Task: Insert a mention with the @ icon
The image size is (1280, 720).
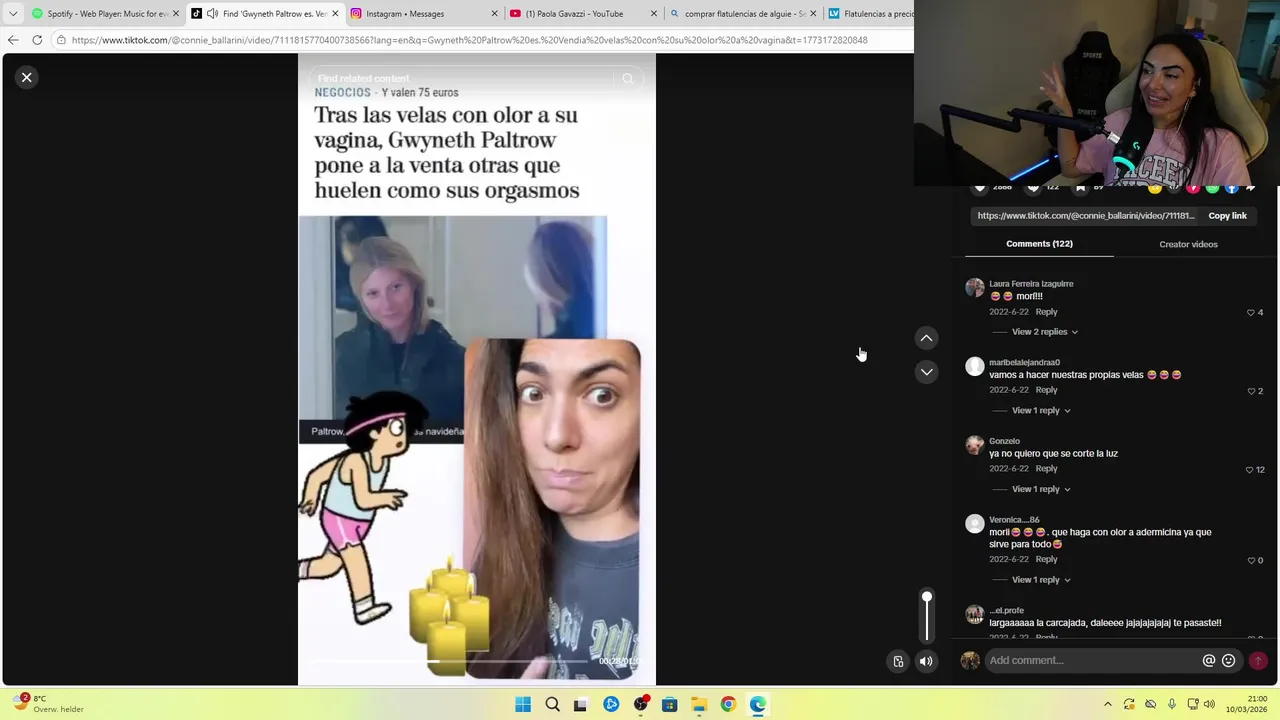Action: (x=1209, y=661)
